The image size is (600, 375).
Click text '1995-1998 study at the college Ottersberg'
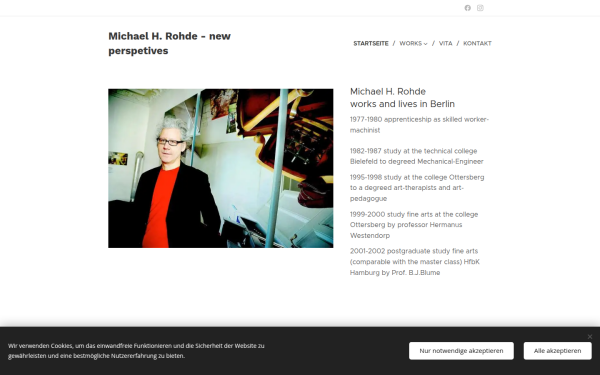click(417, 178)
